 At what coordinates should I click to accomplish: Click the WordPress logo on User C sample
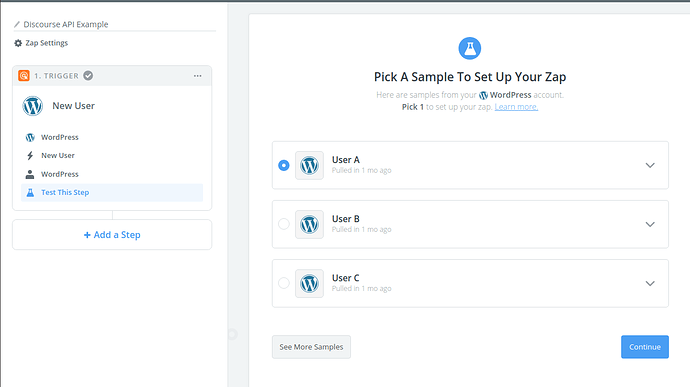[309, 284]
